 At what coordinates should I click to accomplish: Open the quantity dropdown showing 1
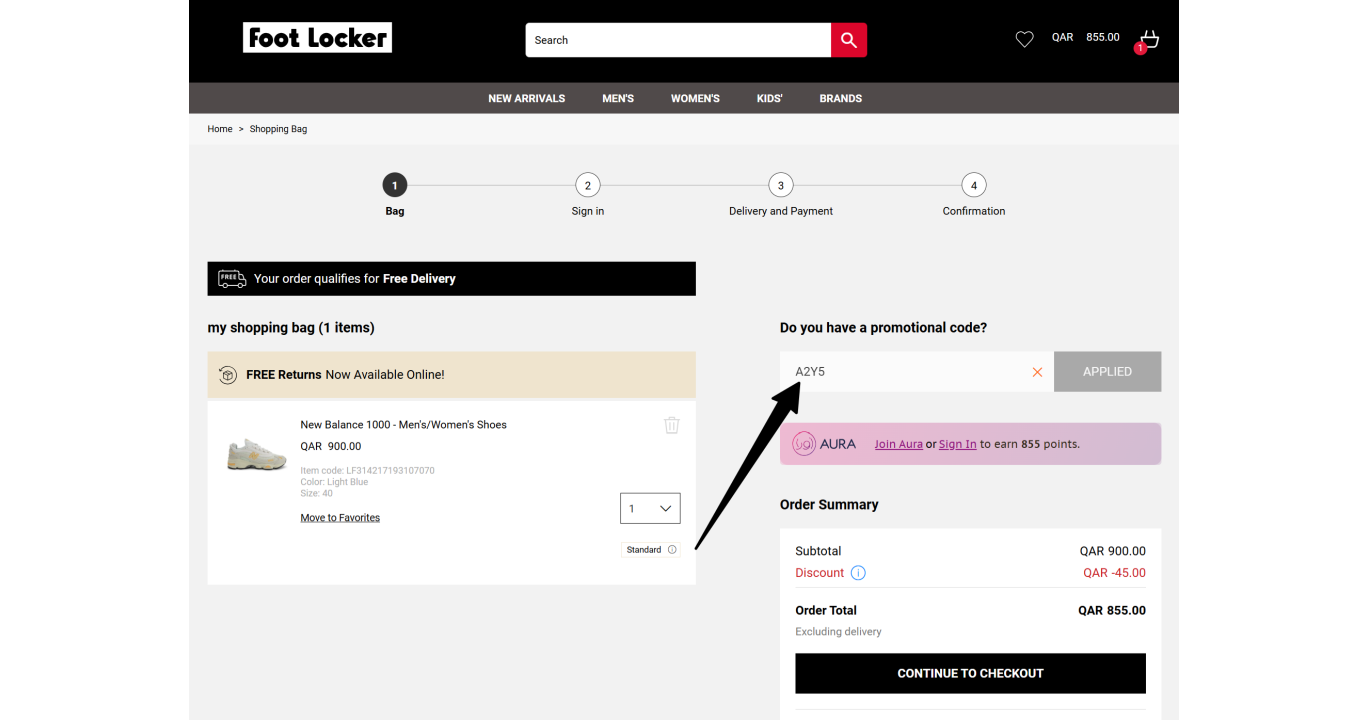click(x=650, y=508)
